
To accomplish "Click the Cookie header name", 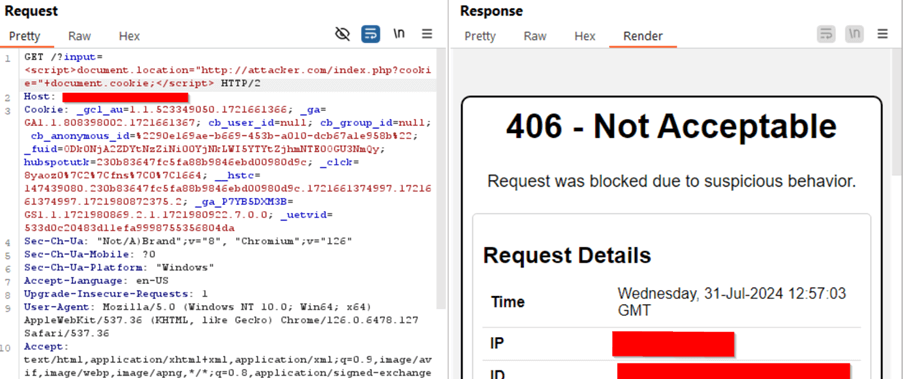I will coord(45,110).
